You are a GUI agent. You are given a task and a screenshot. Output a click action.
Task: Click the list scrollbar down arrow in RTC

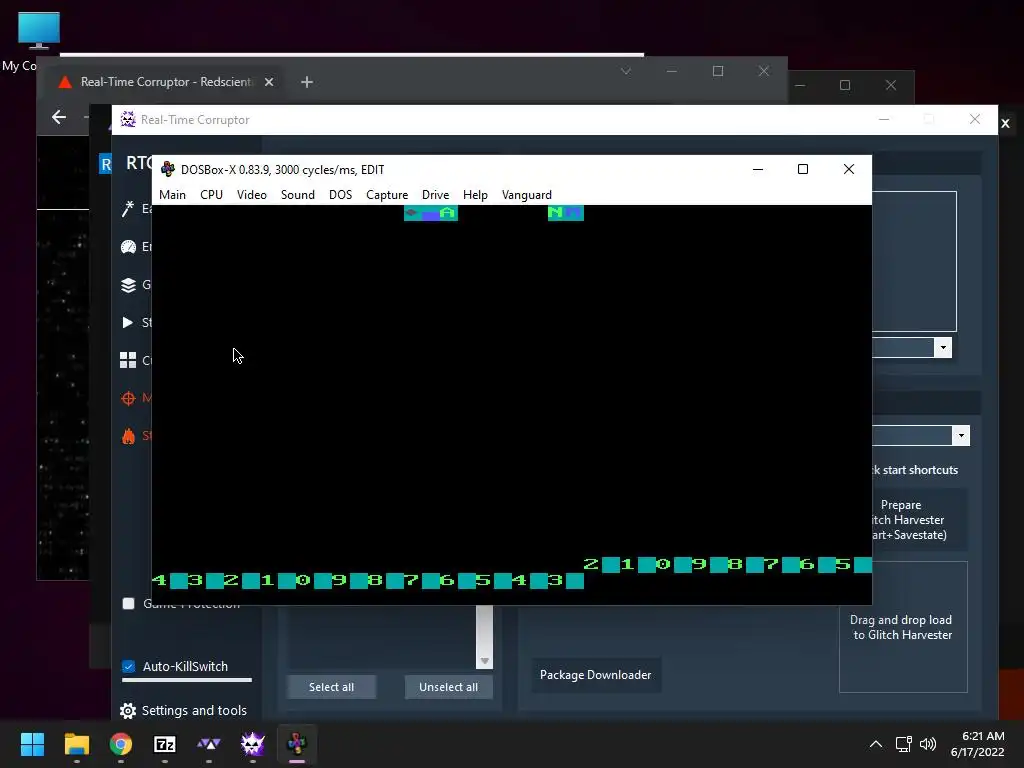[485, 661]
